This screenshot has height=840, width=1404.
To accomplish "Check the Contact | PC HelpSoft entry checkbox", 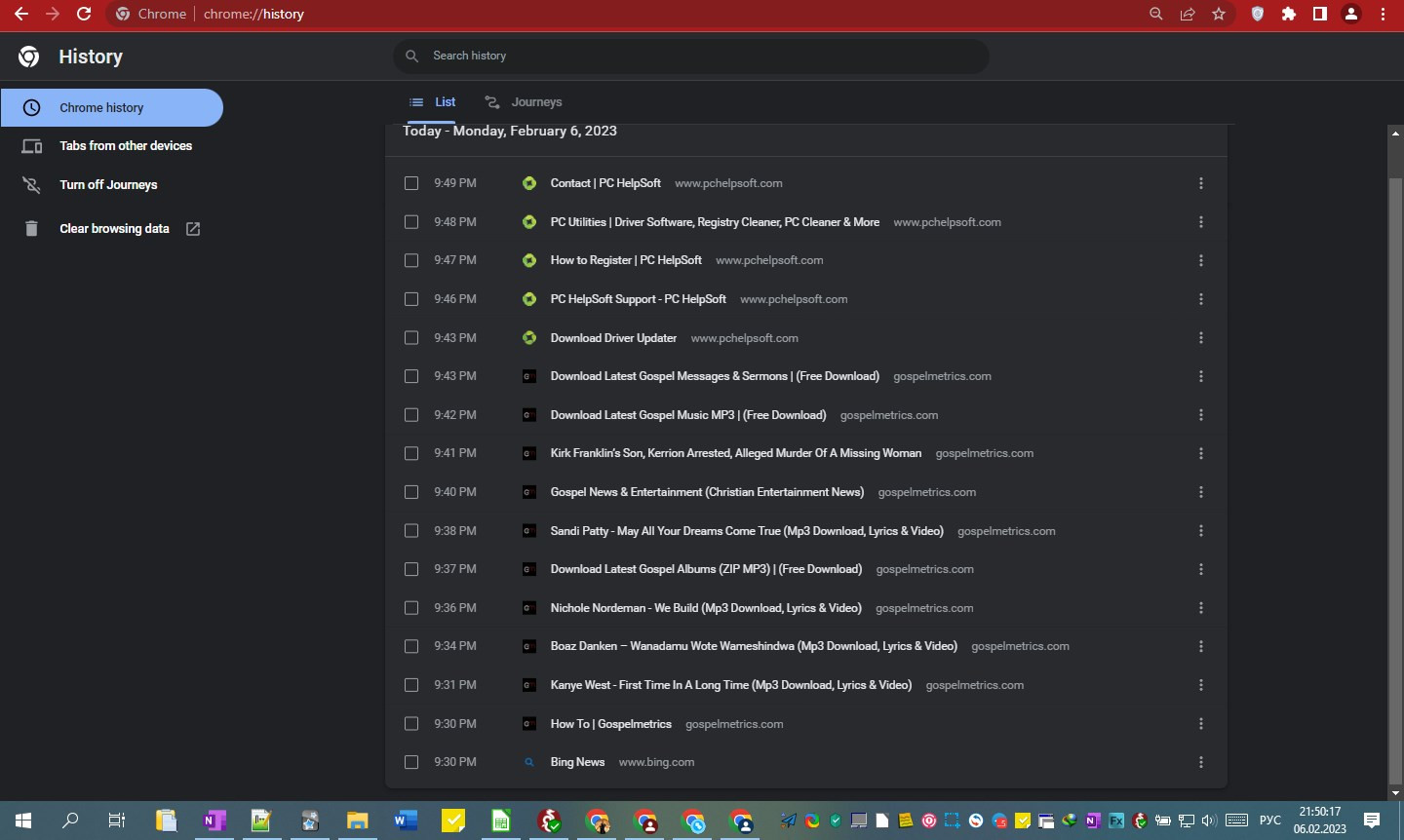I will coord(411,183).
